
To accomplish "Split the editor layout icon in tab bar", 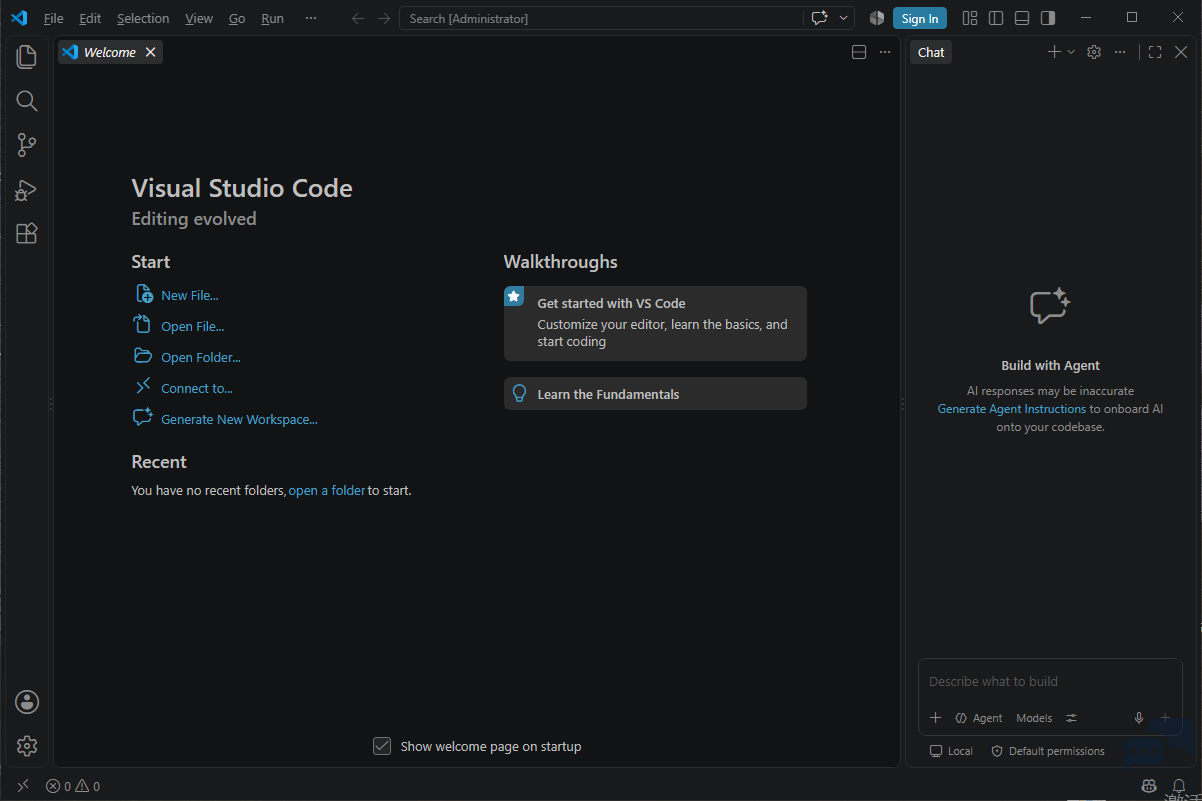I will [859, 52].
